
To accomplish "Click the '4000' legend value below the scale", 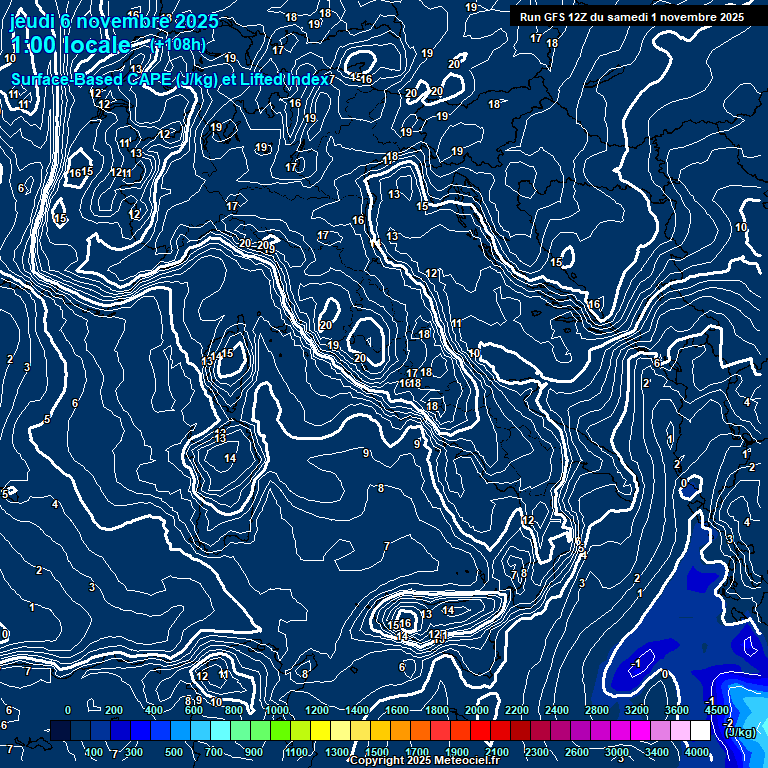I will point(697,752).
